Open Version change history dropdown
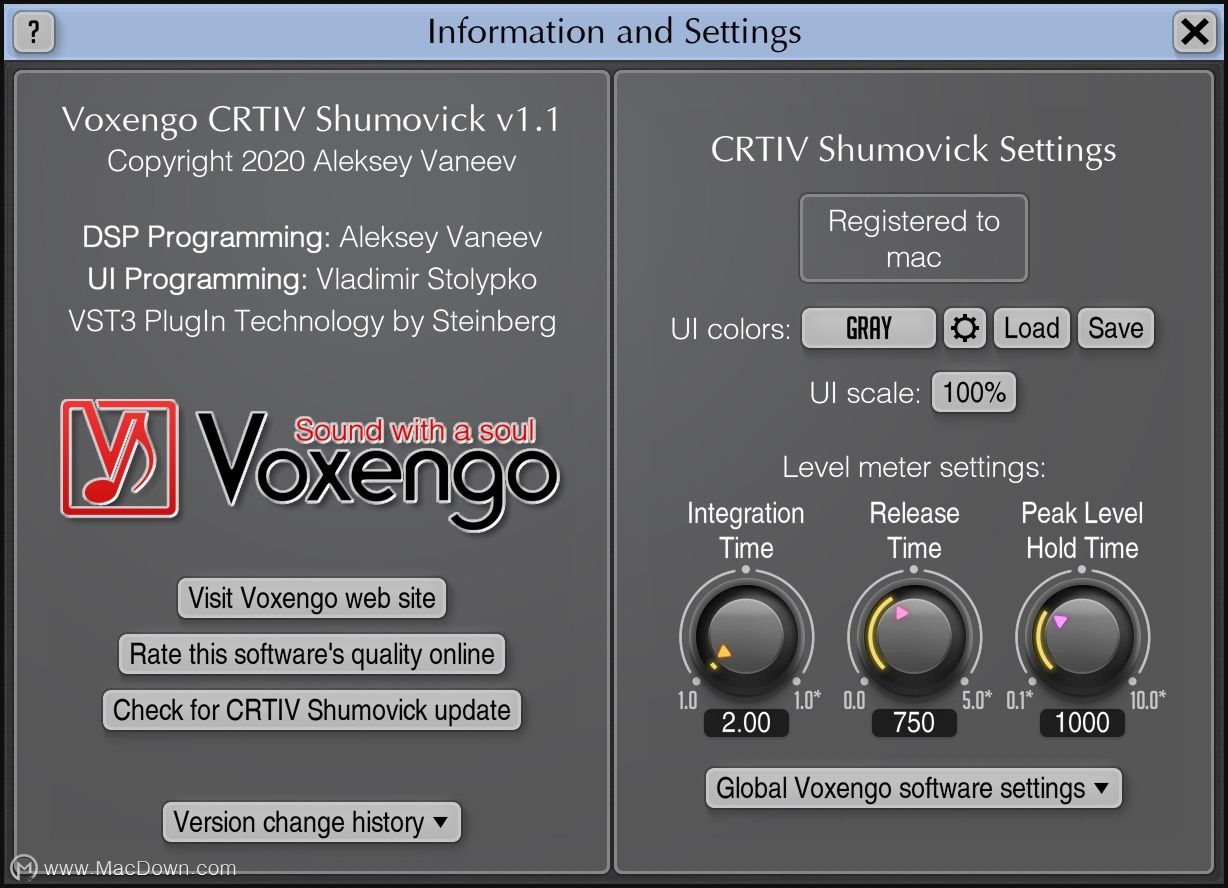 click(x=312, y=822)
